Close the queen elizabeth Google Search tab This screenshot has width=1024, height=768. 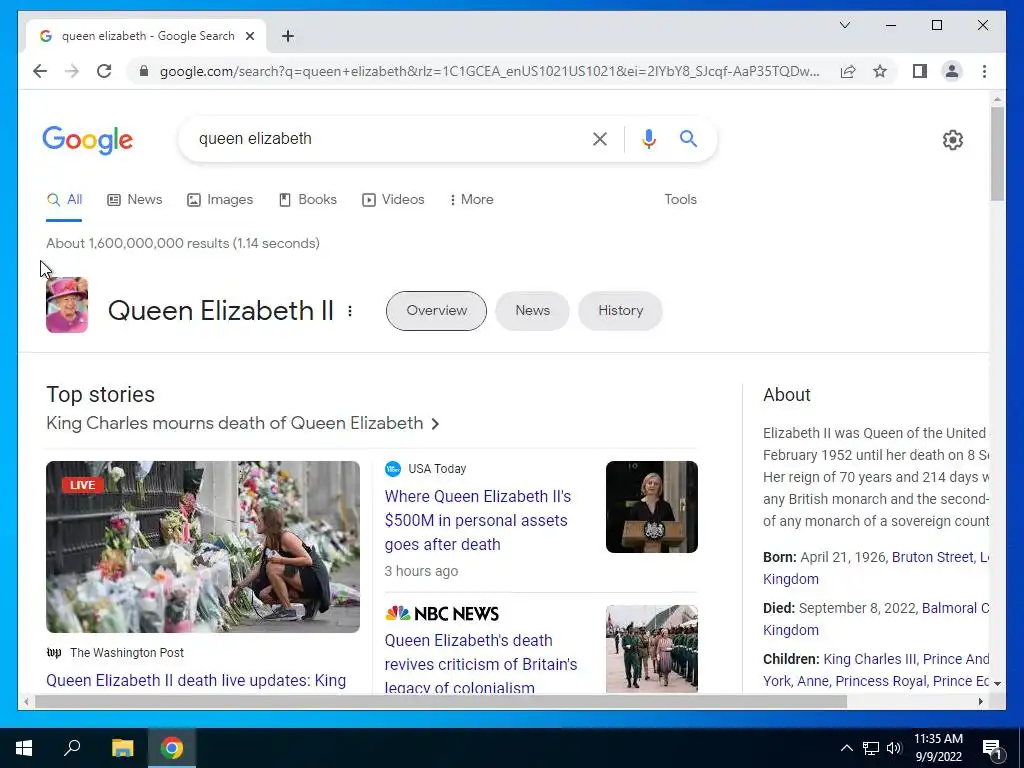point(249,36)
